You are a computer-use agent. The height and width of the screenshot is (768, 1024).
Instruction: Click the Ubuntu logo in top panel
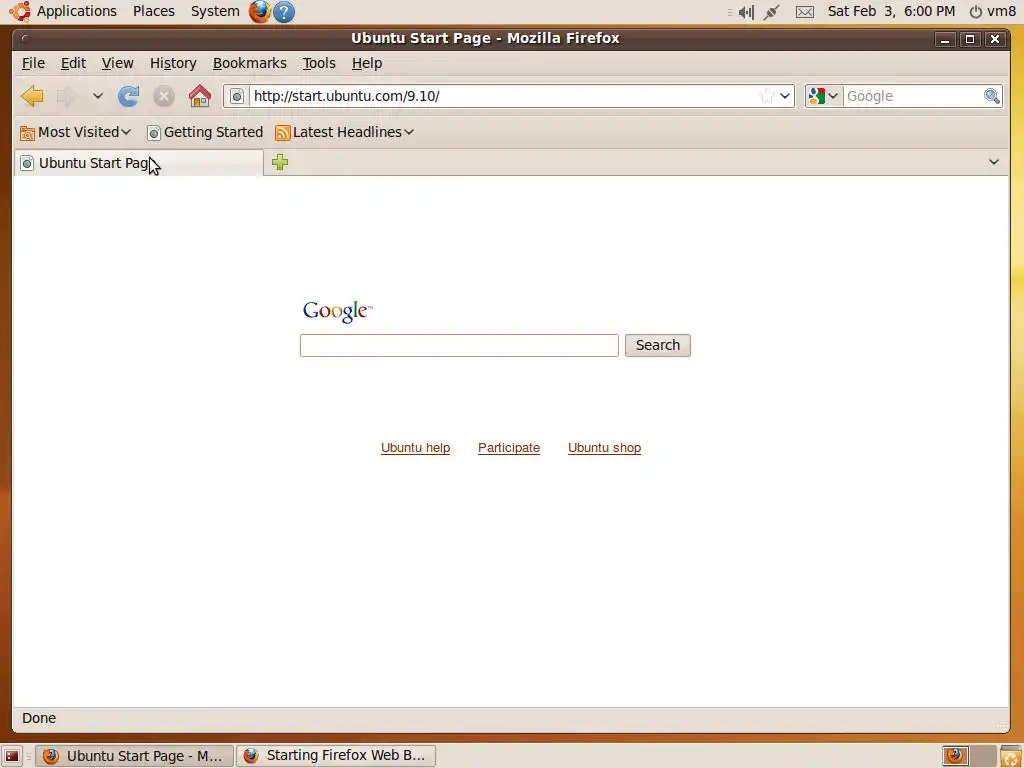coord(20,11)
